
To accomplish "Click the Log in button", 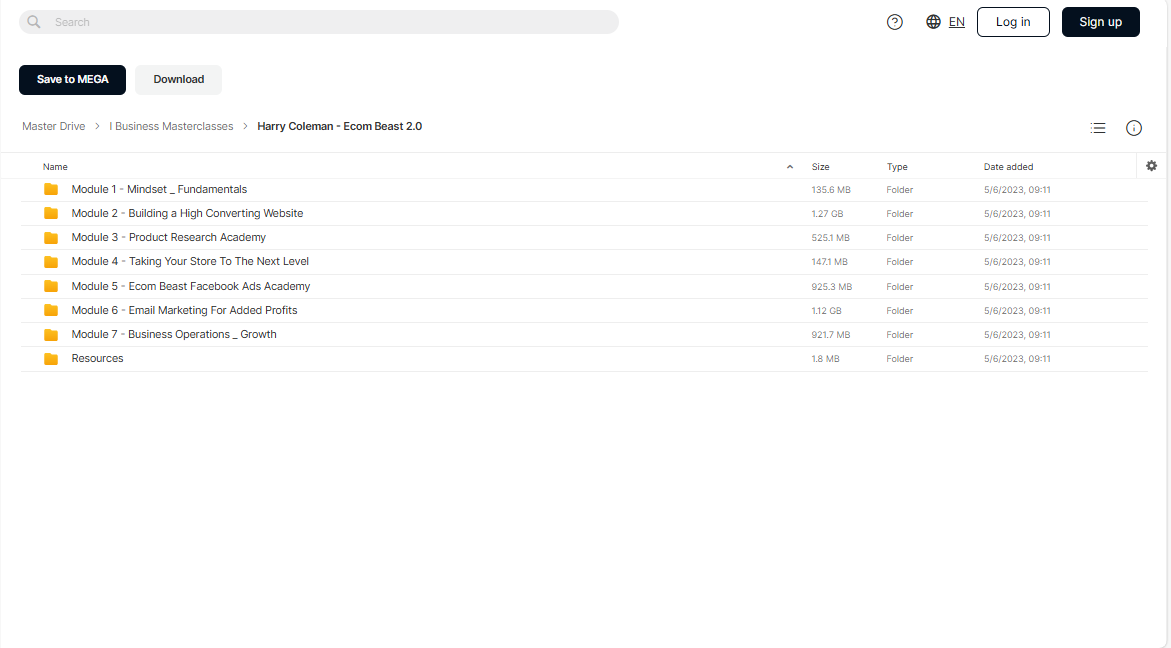I will [1013, 22].
